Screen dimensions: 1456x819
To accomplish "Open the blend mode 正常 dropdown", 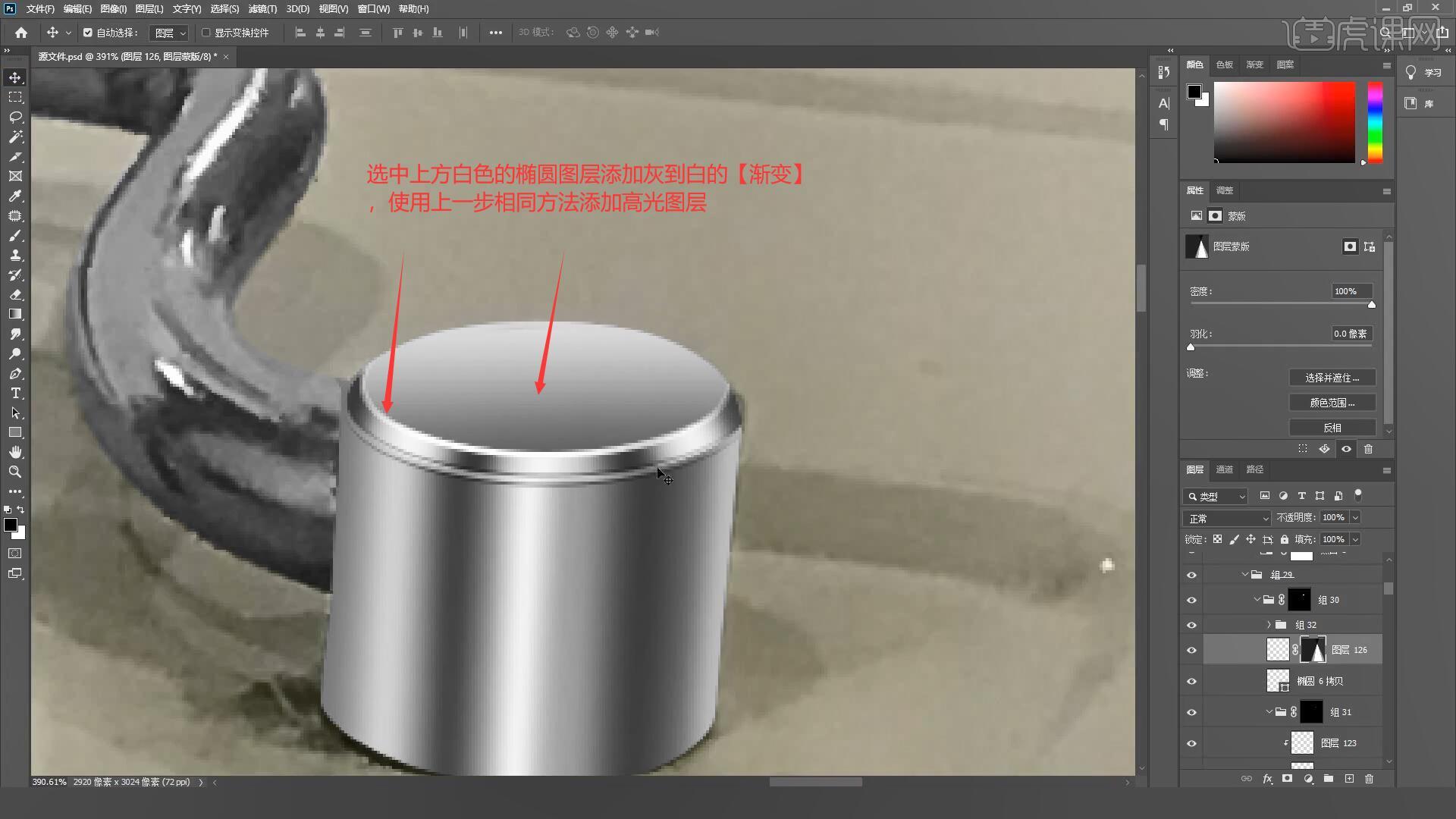I will pos(1226,518).
